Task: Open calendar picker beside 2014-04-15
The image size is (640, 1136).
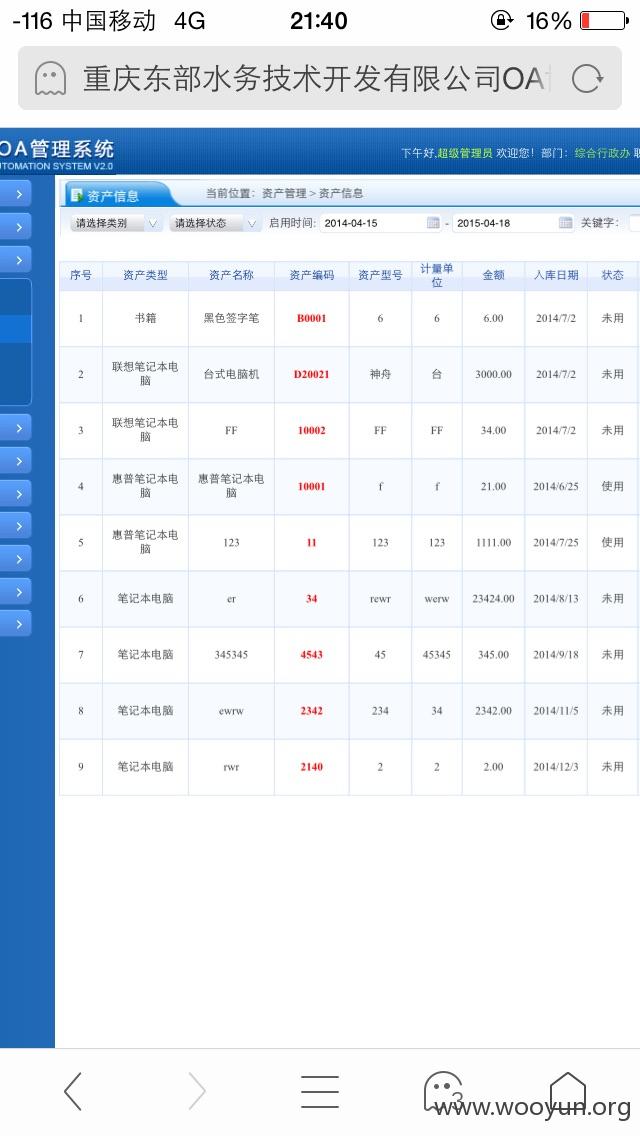Action: tap(433, 223)
